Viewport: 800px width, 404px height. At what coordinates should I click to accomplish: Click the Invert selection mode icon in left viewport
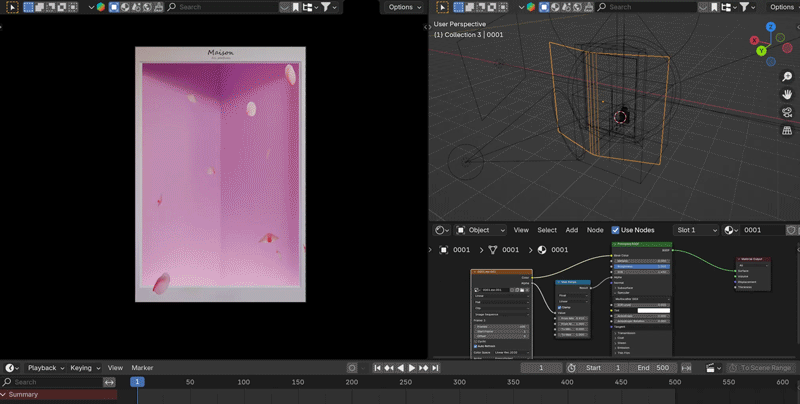[62, 7]
